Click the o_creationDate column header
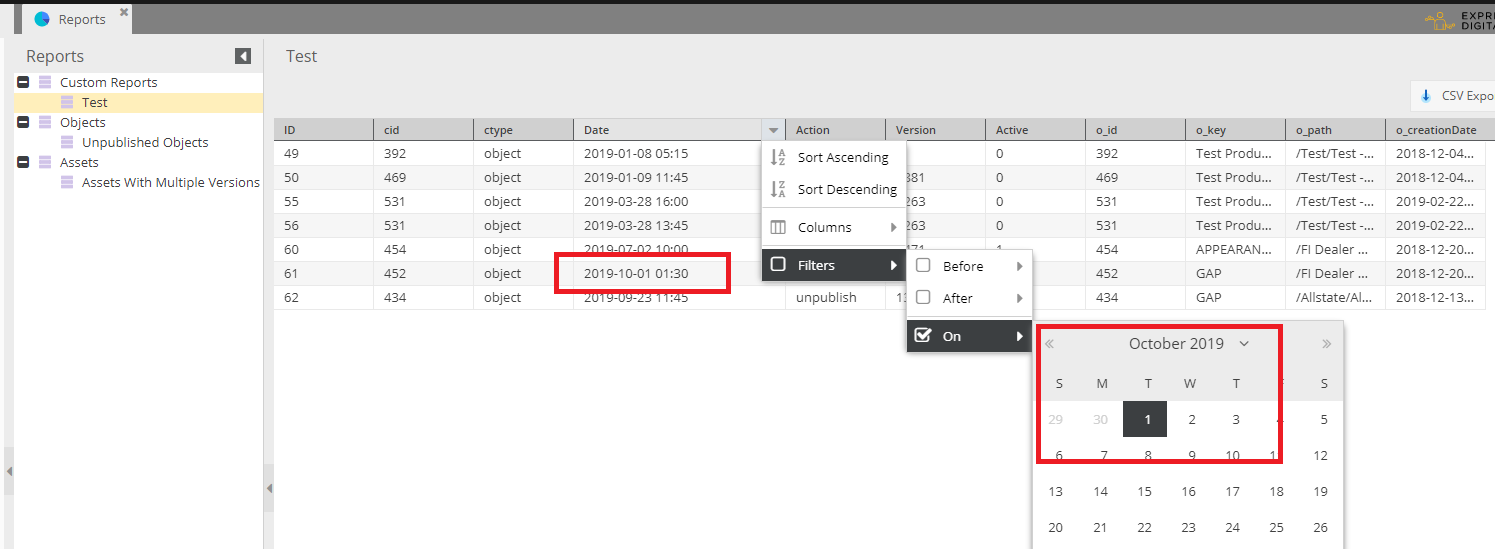 (1436, 130)
